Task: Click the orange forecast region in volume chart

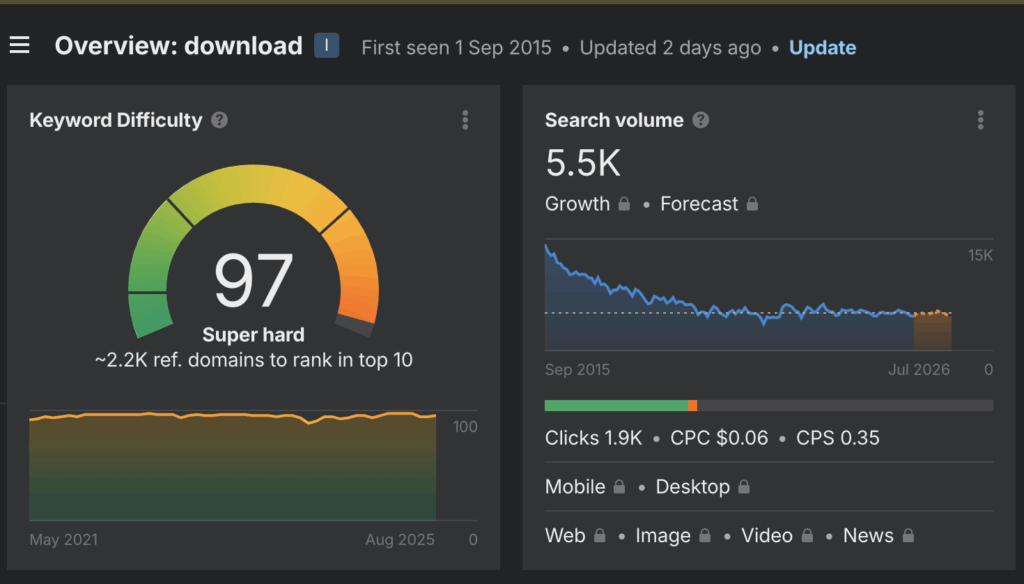Action: click(x=932, y=331)
